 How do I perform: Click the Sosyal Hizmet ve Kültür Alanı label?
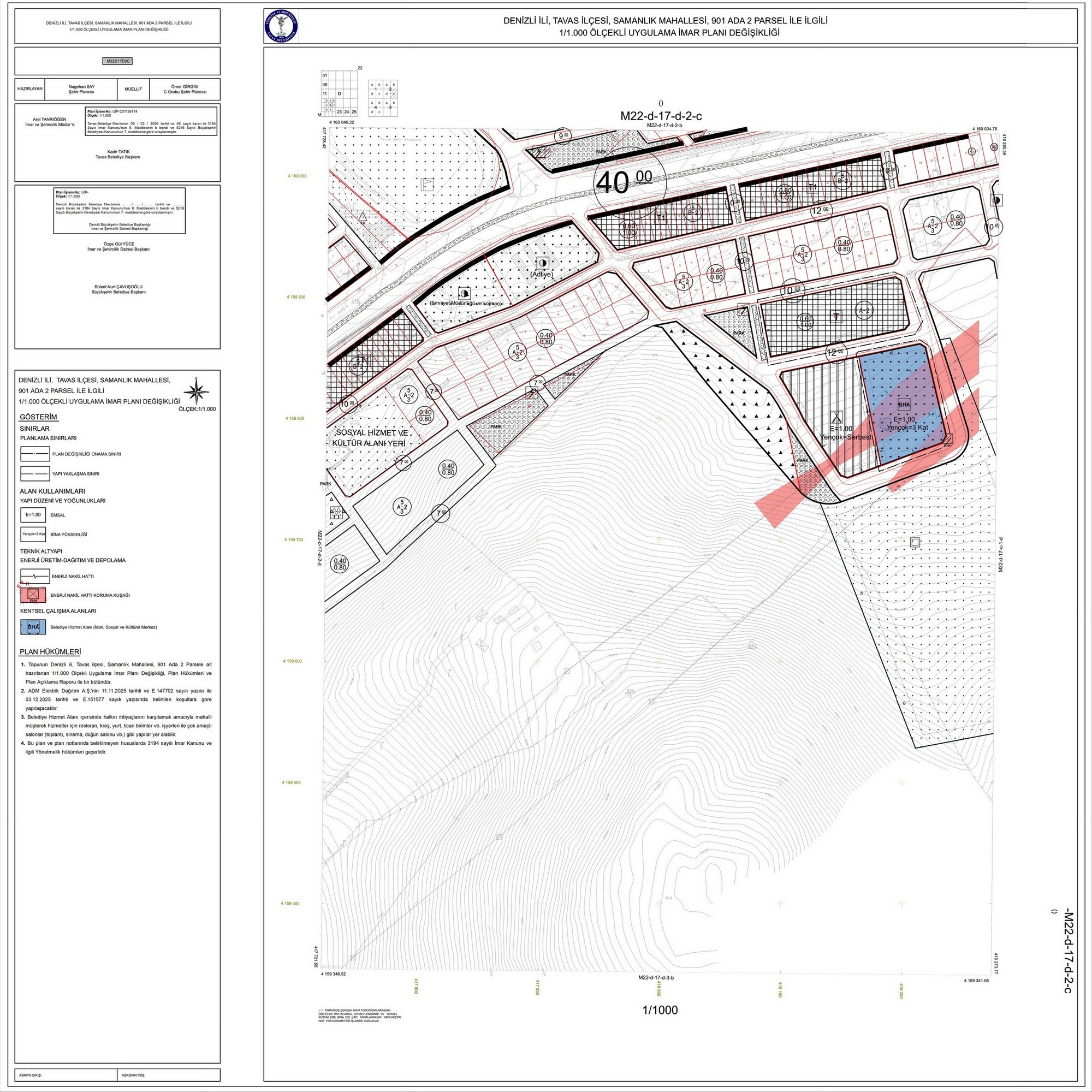(370, 437)
